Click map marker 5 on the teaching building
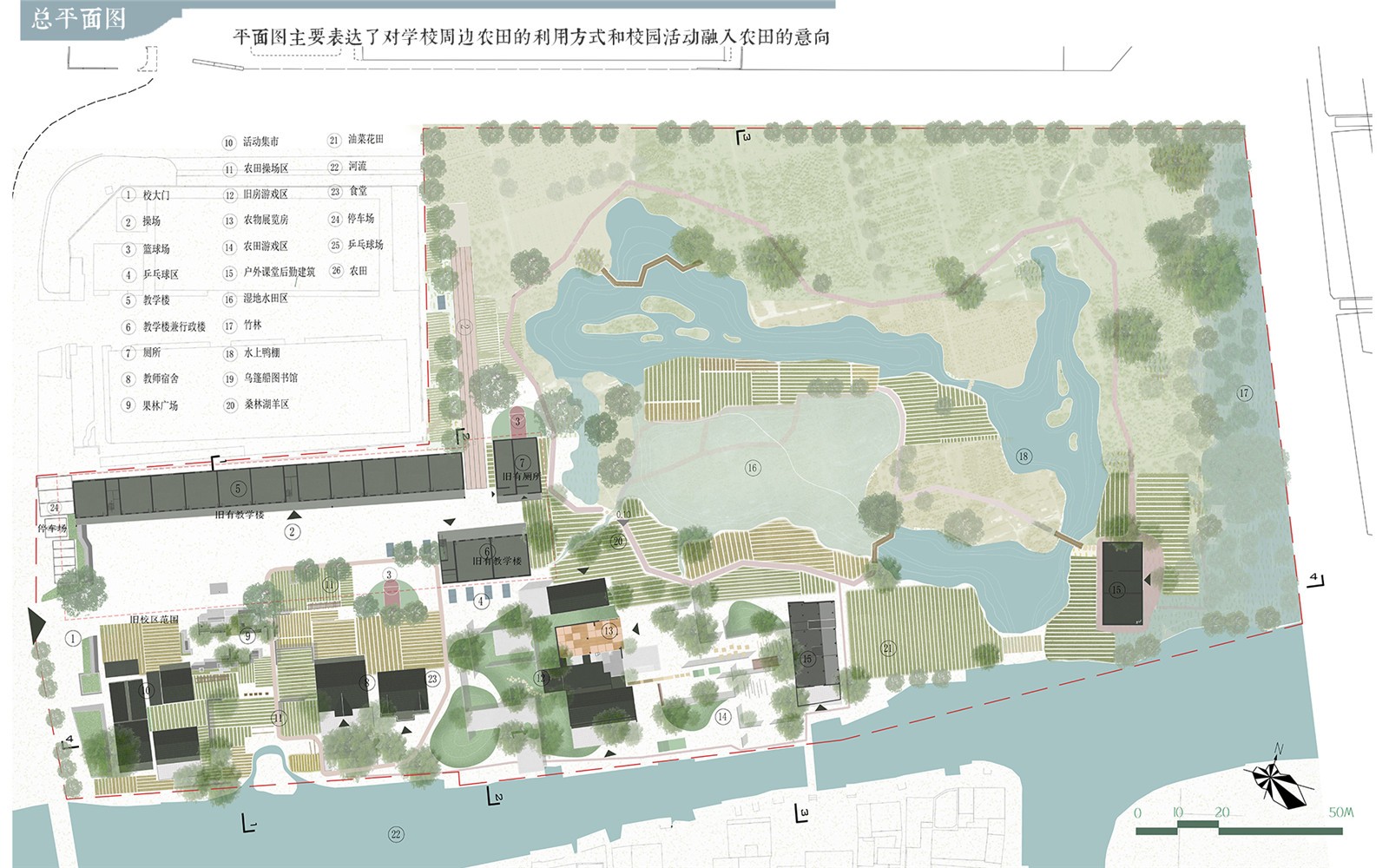Image resolution: width=1389 pixels, height=868 pixels. pyautogui.click(x=238, y=490)
